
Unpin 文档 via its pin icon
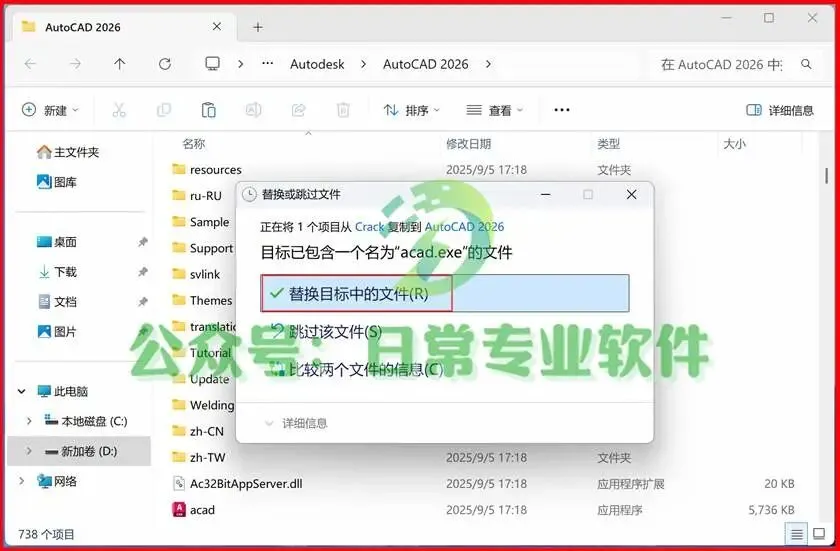[142, 302]
